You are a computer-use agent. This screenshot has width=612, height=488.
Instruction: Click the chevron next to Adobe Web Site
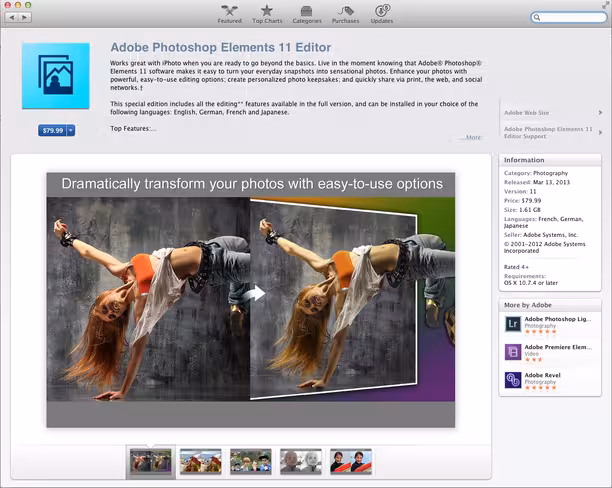600,112
